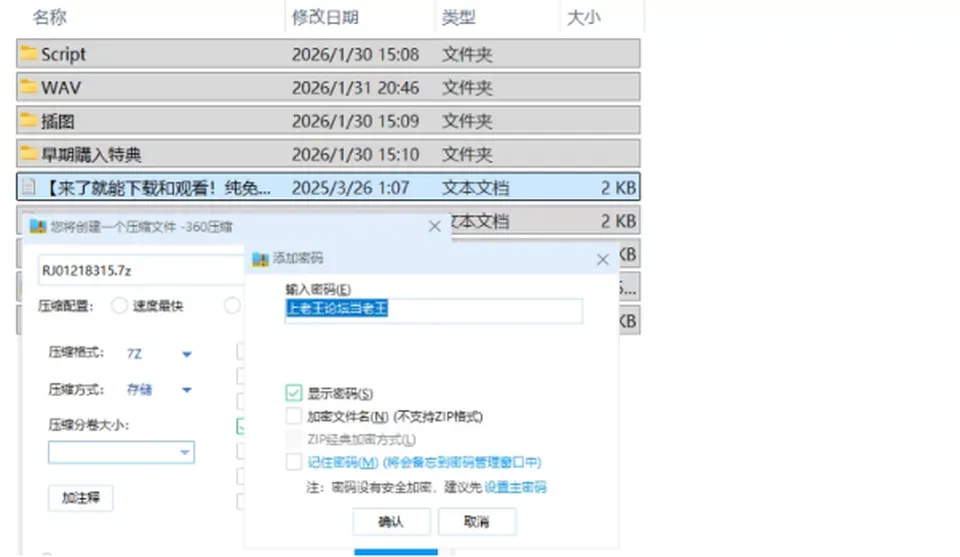The height and width of the screenshot is (557, 960).
Task: Click the 插图 folder icon
Action: click(28, 120)
